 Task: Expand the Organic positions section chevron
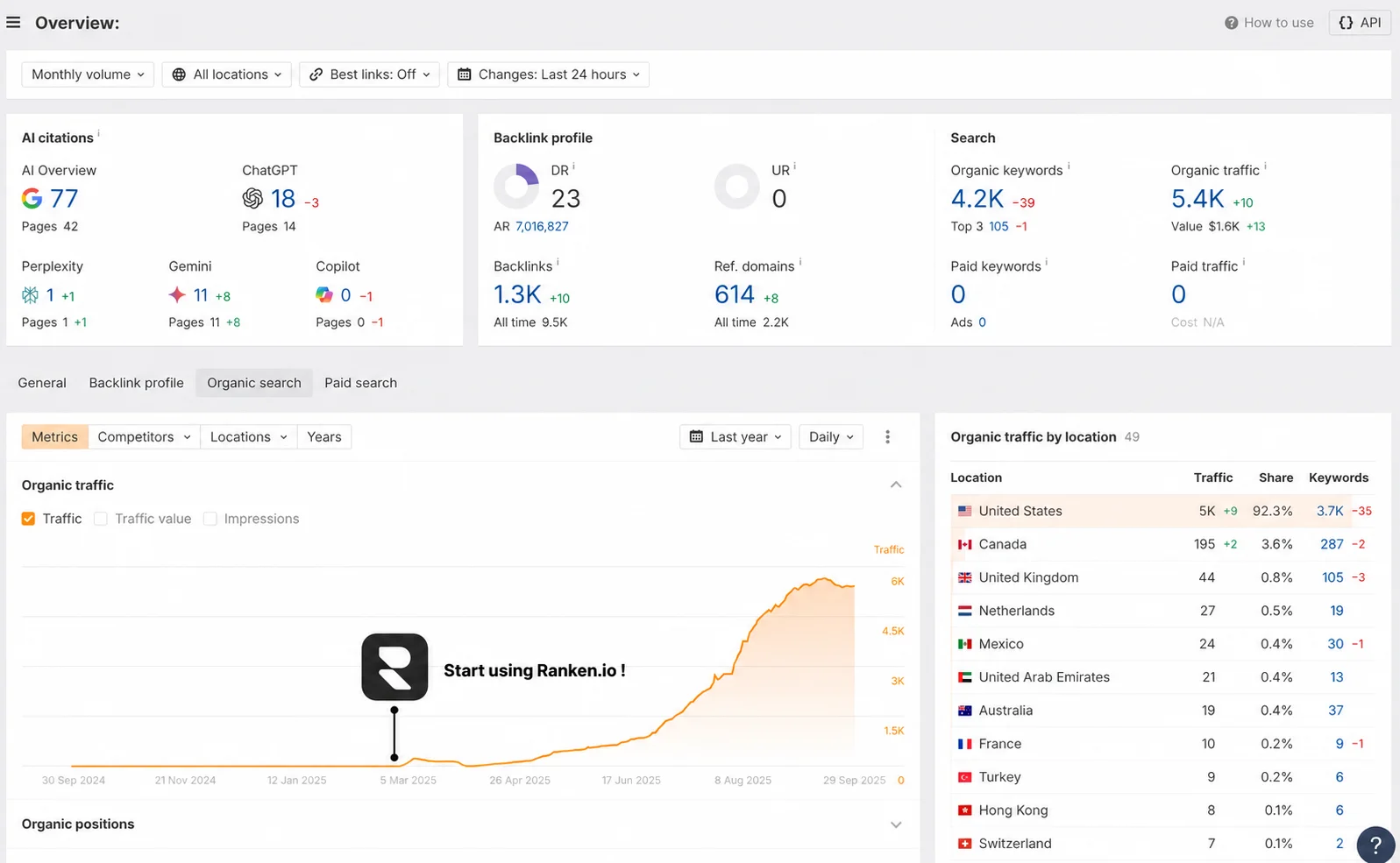(896, 824)
